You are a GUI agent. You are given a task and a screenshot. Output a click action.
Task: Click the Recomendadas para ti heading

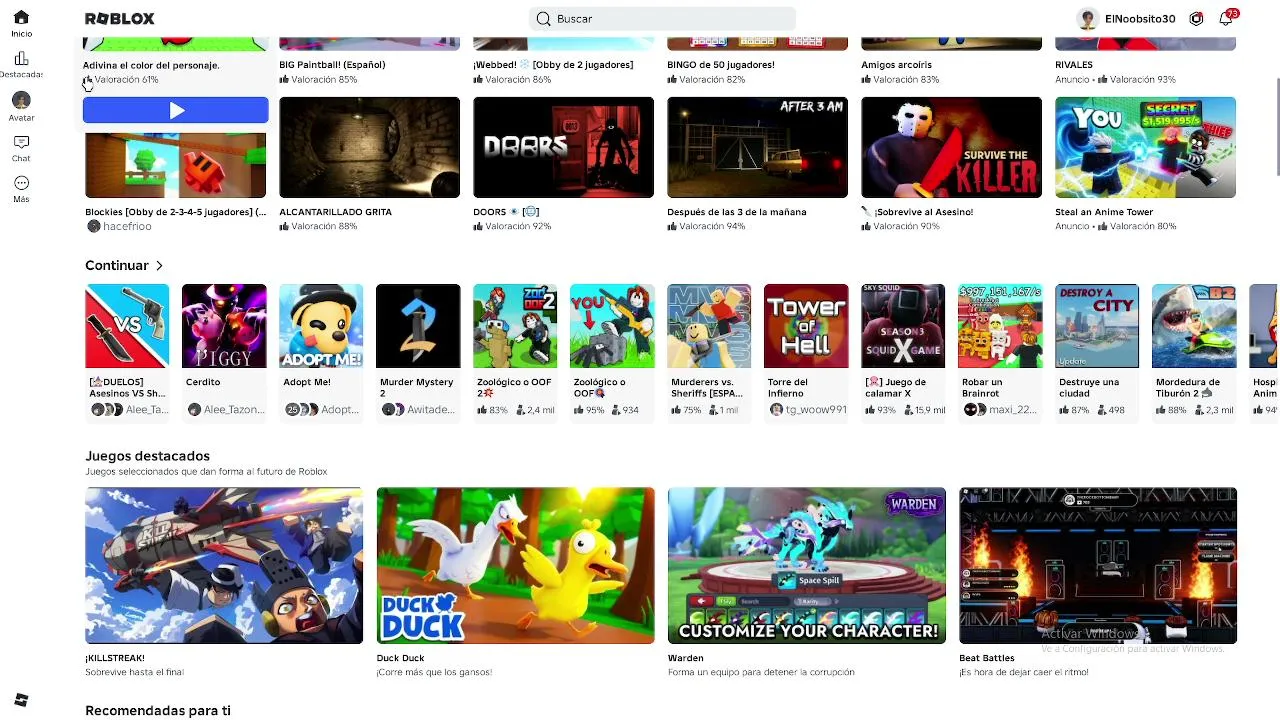click(x=158, y=711)
